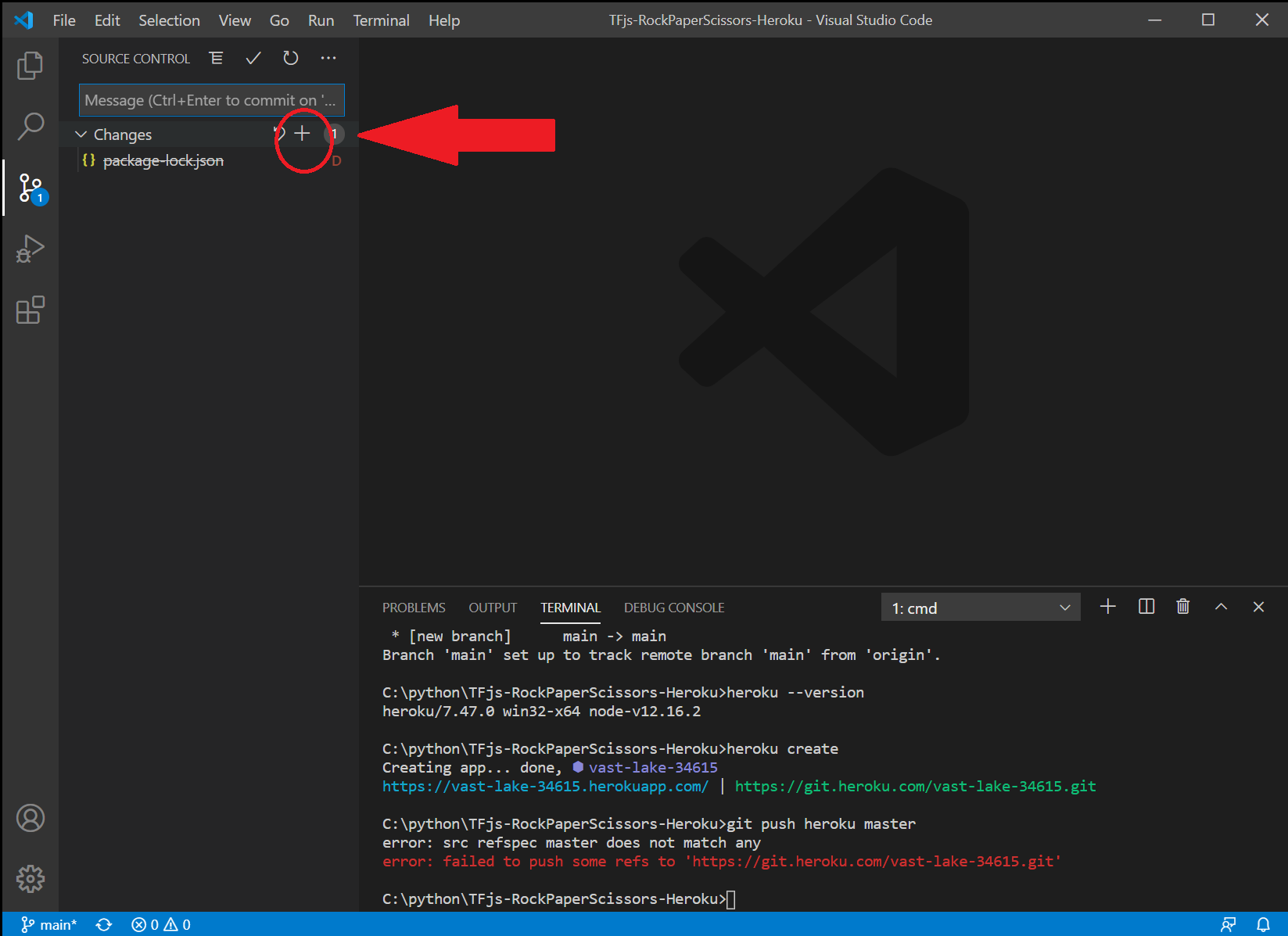Refresh the Source Control view
Image resolution: width=1288 pixels, height=936 pixels.
pyautogui.click(x=291, y=58)
